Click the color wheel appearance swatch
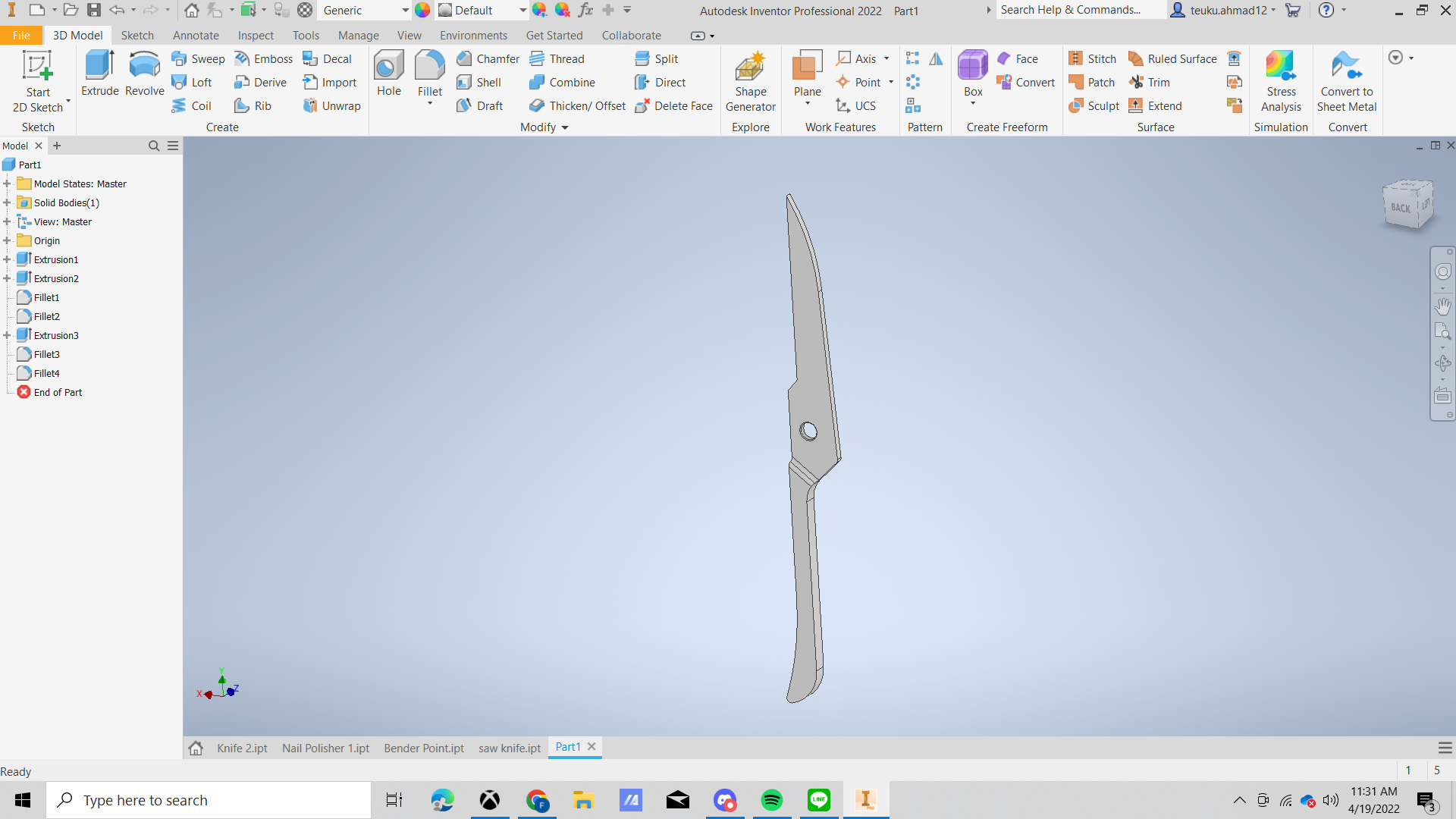The image size is (1456, 819). (422, 10)
